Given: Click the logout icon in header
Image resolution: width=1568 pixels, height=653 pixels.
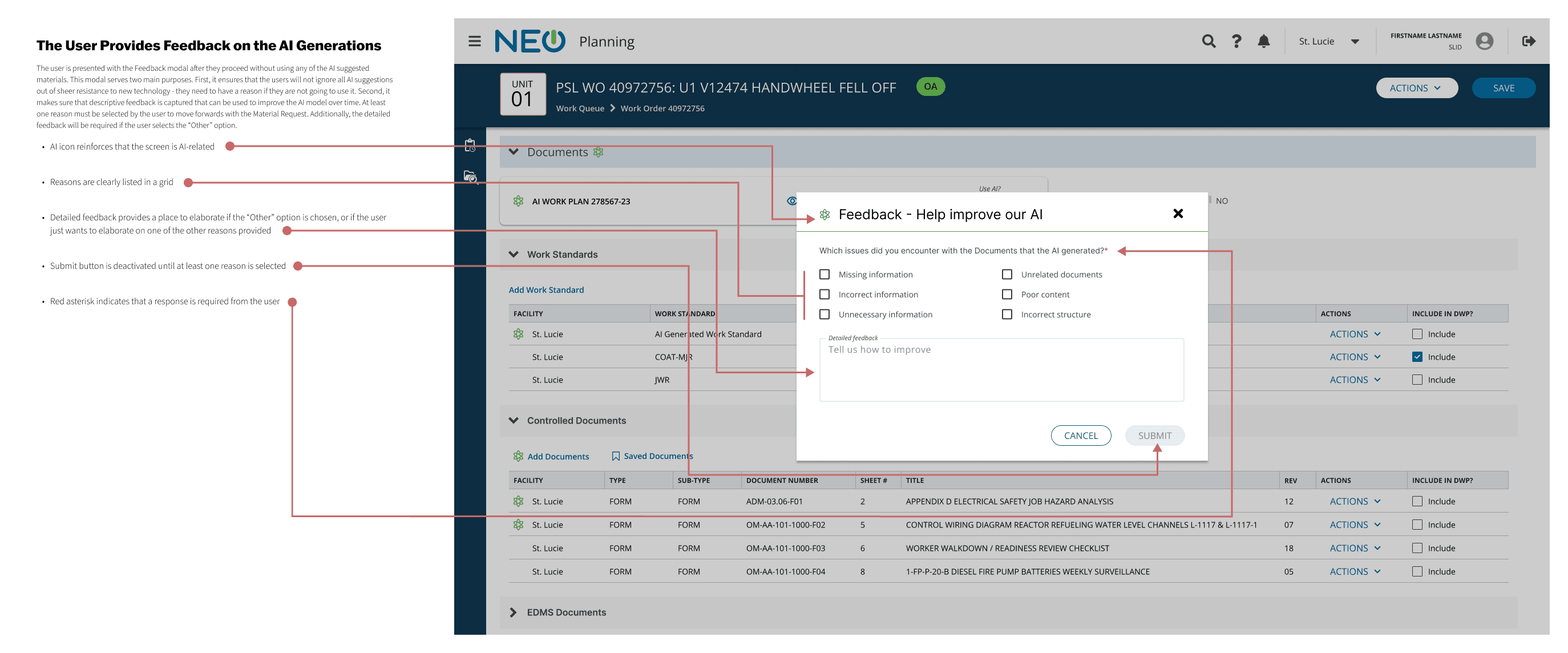Looking at the screenshot, I should (1529, 41).
